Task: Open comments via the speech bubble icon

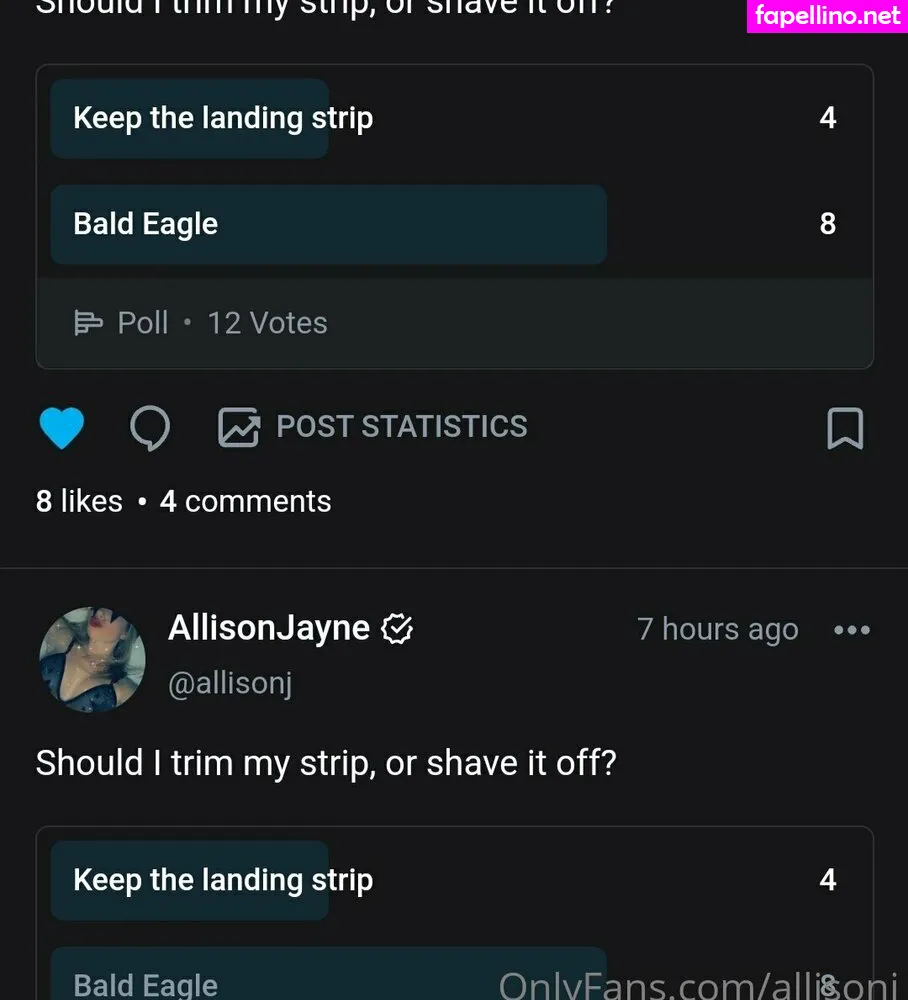Action: [x=150, y=428]
